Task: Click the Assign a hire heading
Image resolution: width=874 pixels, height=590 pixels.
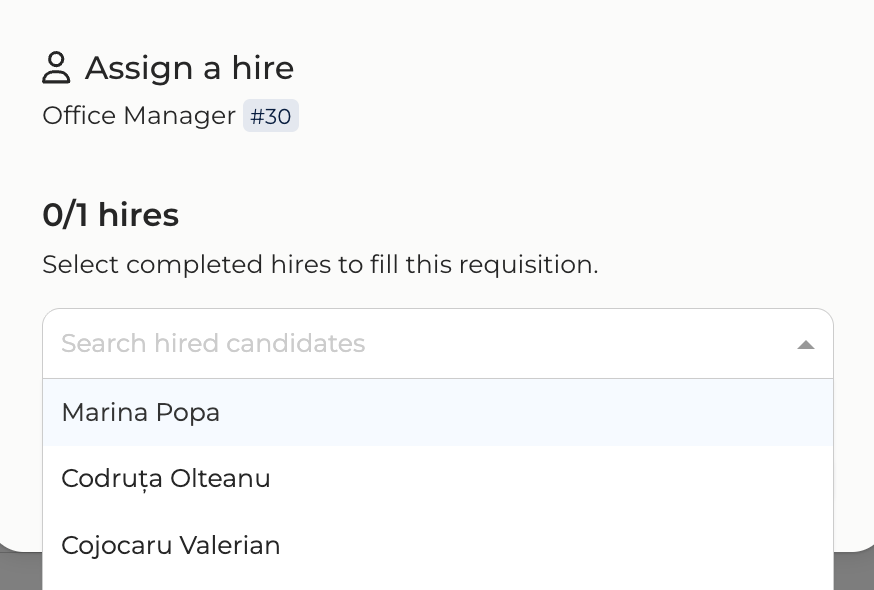Action: pyautogui.click(x=189, y=68)
